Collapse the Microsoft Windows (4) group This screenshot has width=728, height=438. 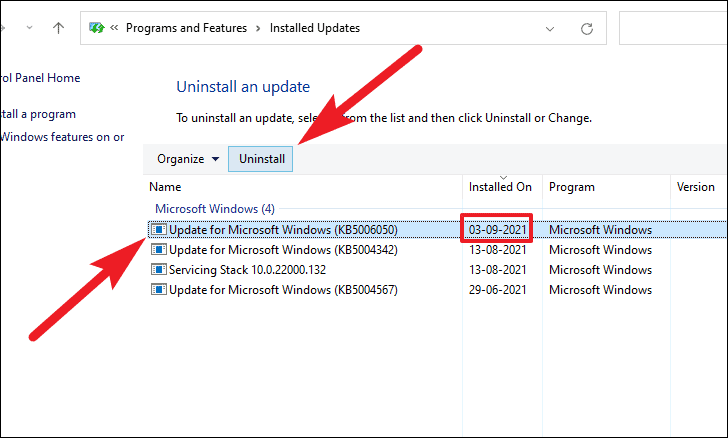tap(214, 209)
